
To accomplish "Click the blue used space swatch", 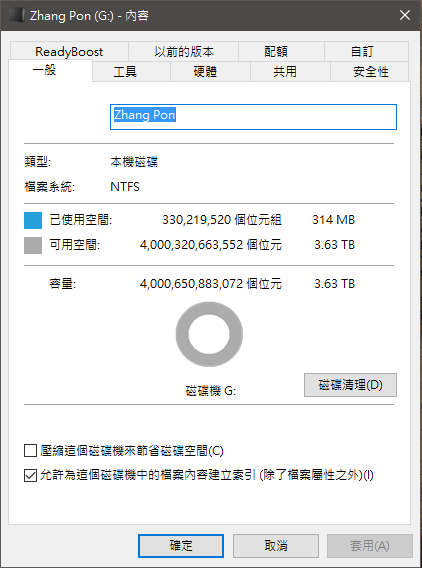I will click(33, 220).
